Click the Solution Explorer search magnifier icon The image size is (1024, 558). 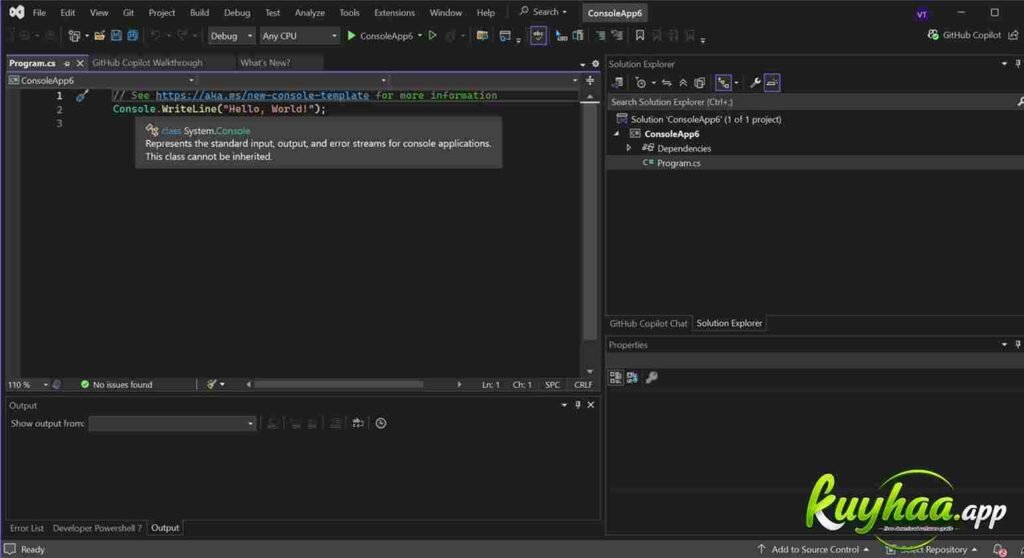point(1019,102)
